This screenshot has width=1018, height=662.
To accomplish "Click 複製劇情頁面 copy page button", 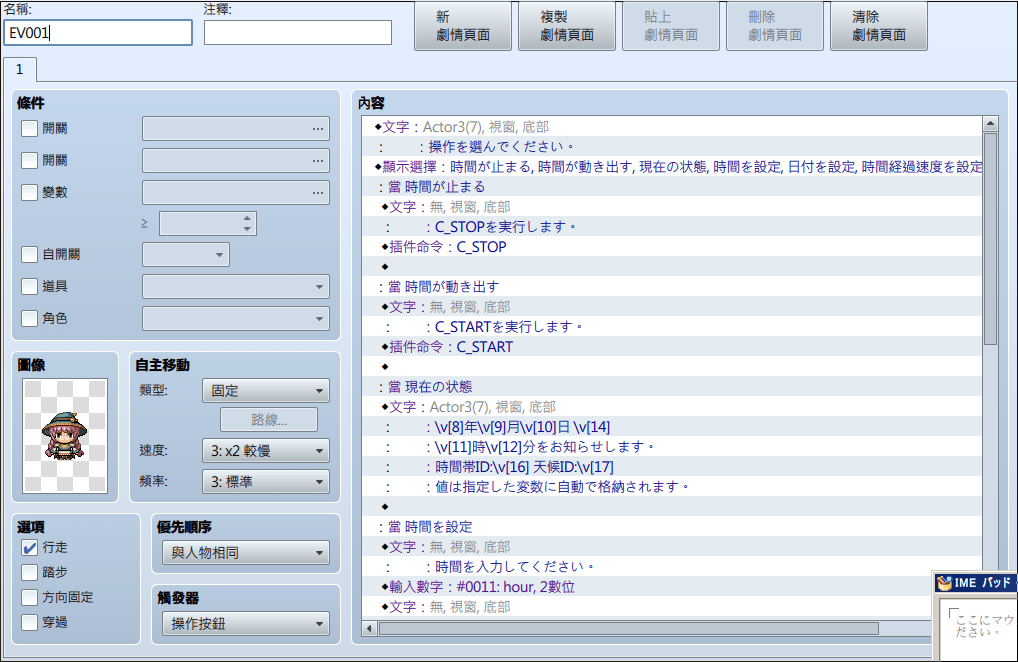I will [567, 26].
